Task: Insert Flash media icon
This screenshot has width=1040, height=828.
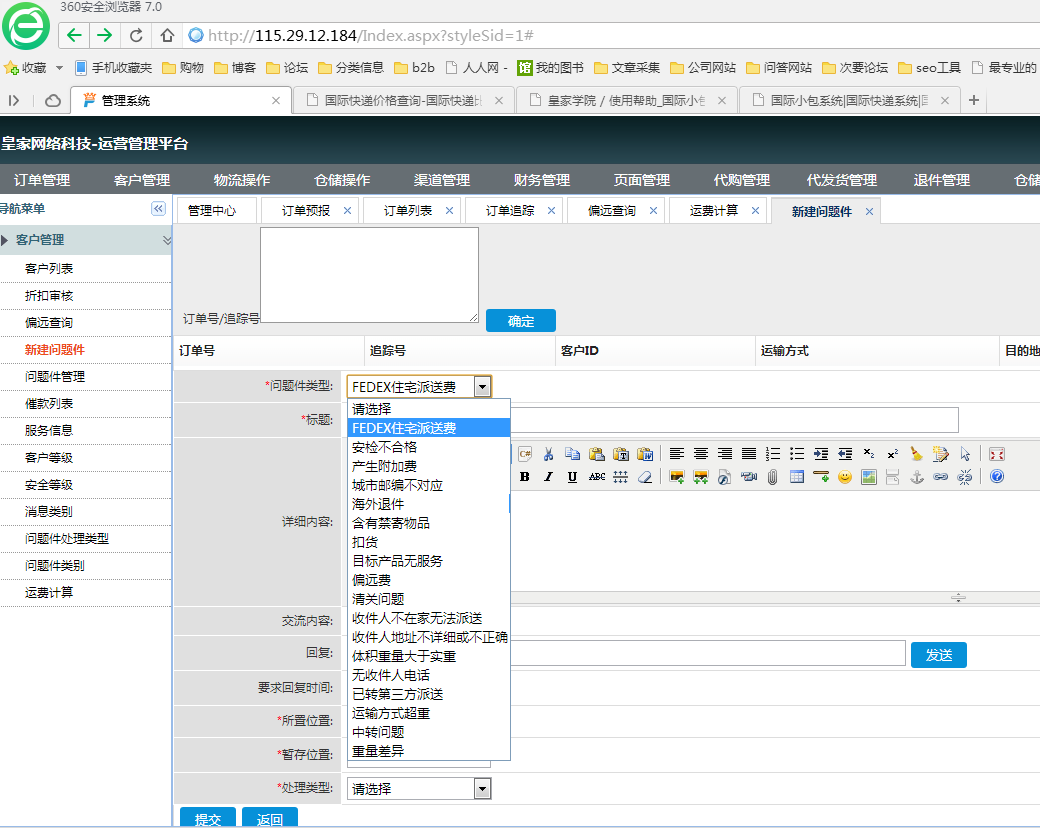Action: click(x=725, y=476)
